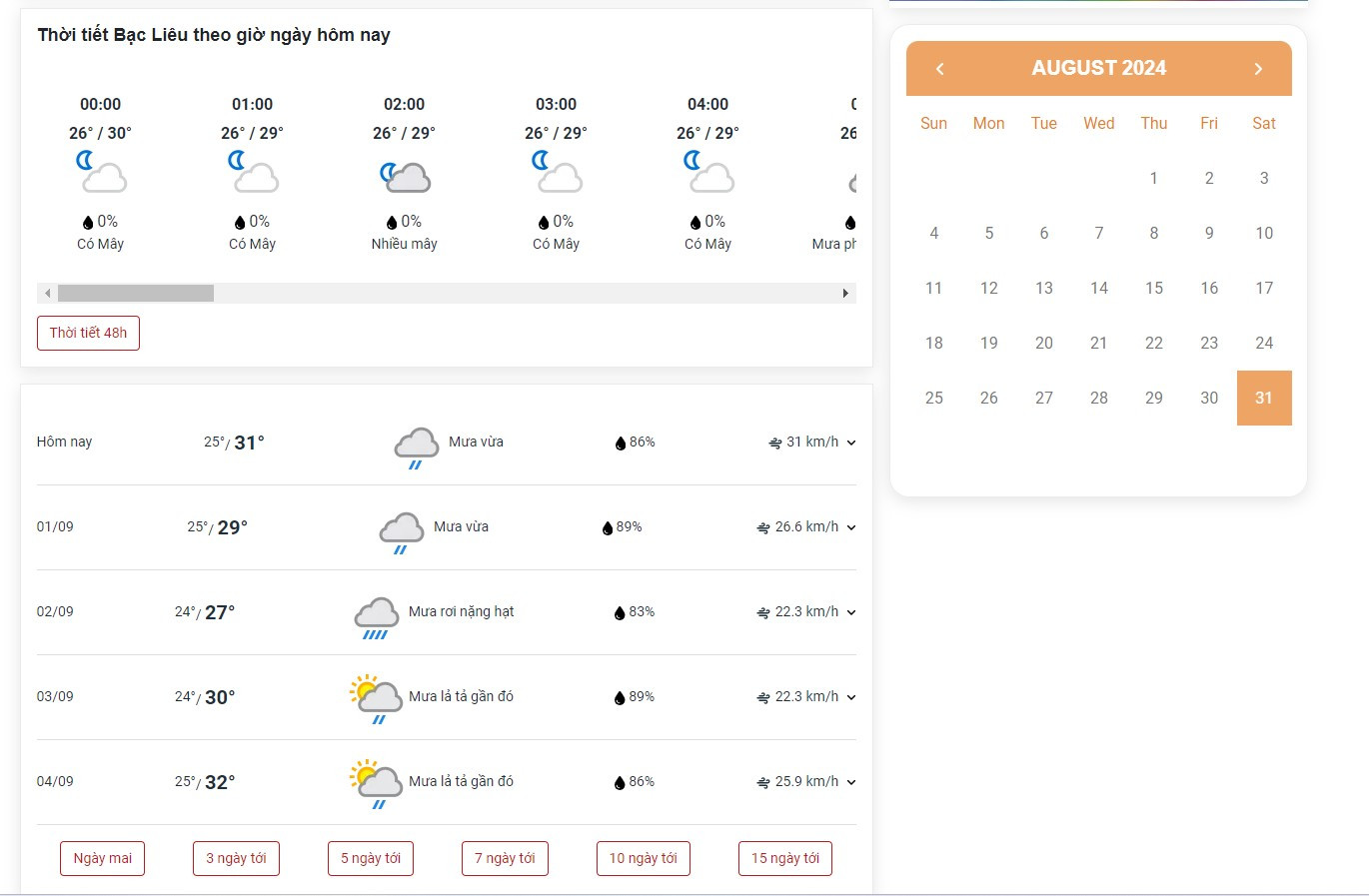Screen dimensions: 1369x896
Task: Expand details for 02/09 forecast row
Action: [851, 612]
